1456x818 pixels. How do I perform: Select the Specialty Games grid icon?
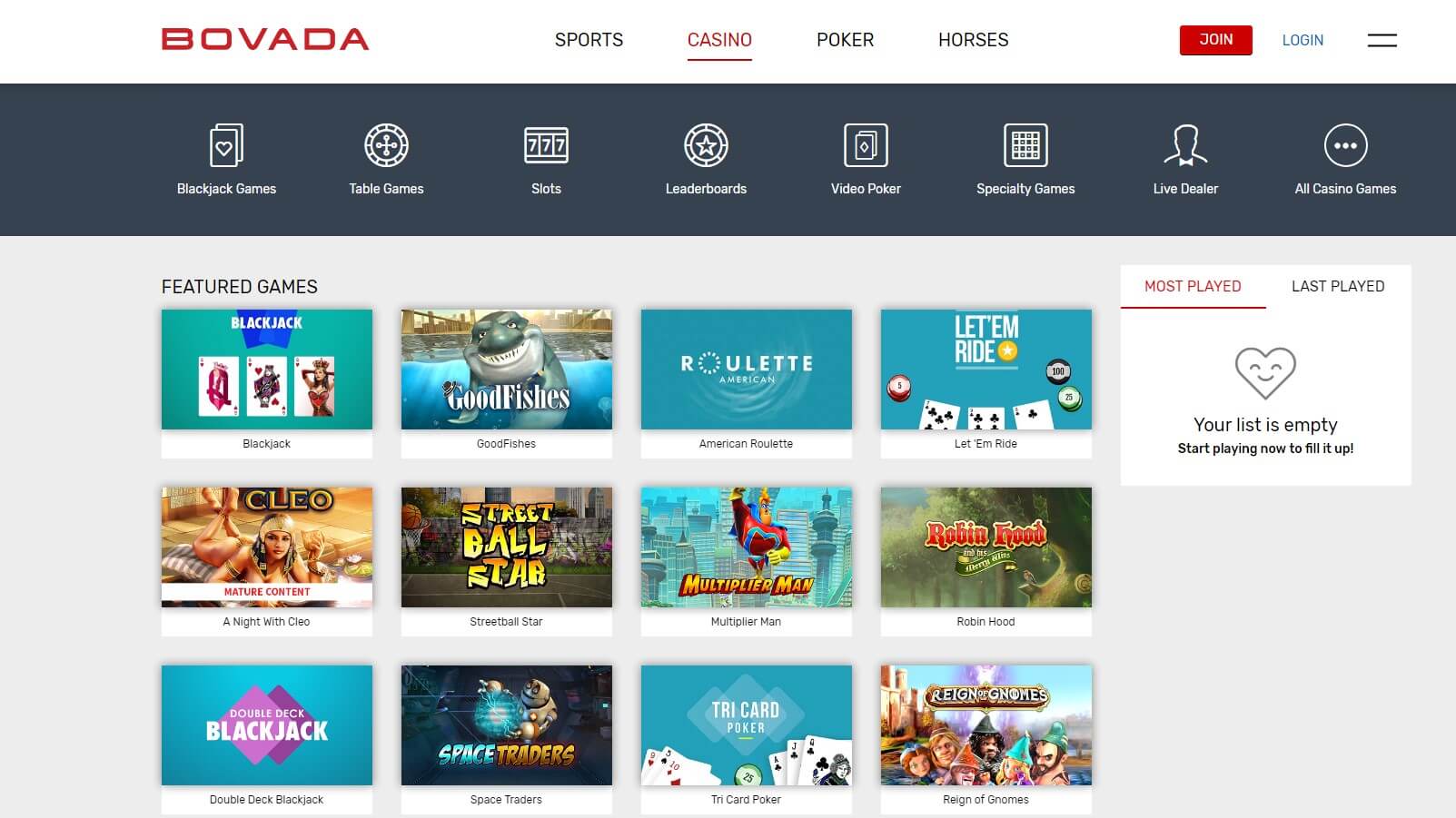coord(1025,145)
